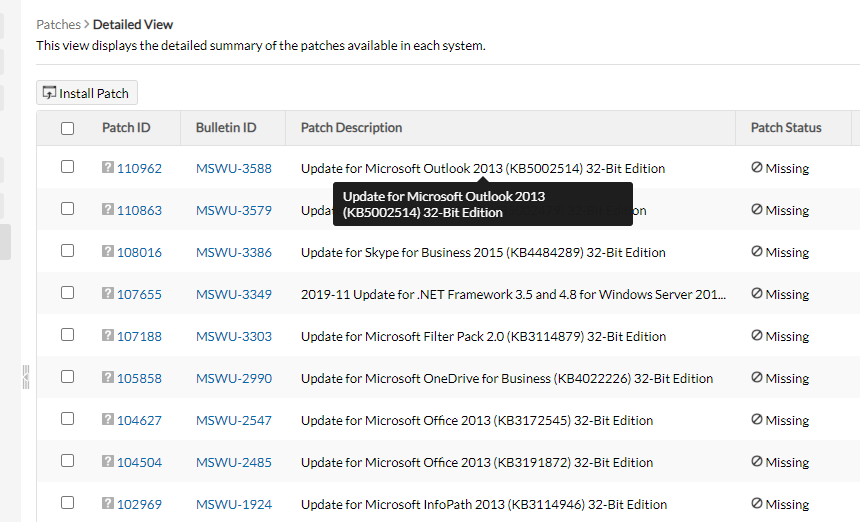Check the row for patch 104627
860x522 pixels.
(x=67, y=418)
